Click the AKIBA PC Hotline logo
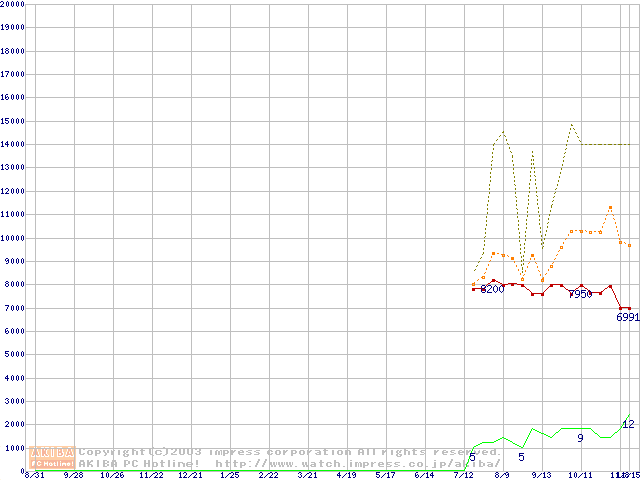Screen dimensions: 640x480 pyautogui.click(x=52, y=457)
